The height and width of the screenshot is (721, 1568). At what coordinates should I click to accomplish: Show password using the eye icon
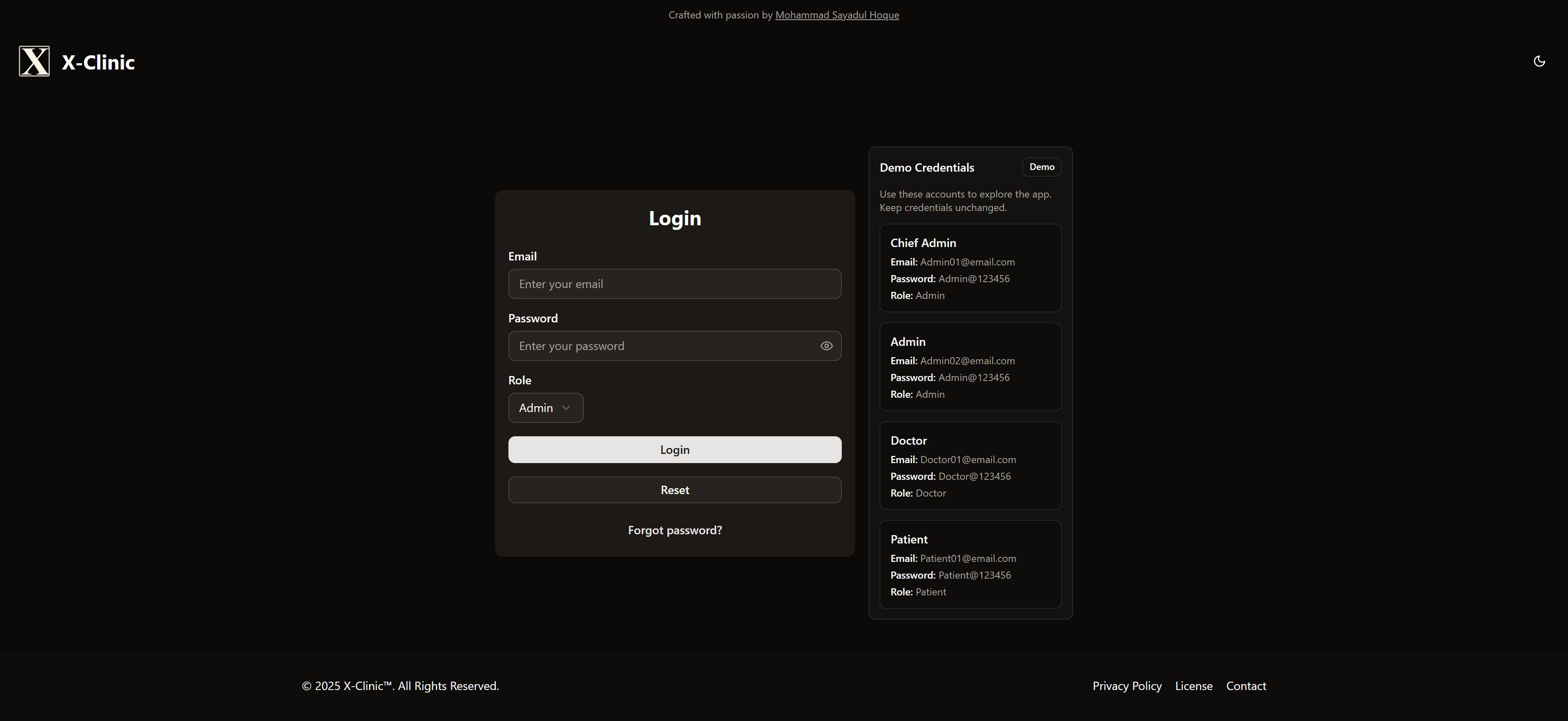826,345
